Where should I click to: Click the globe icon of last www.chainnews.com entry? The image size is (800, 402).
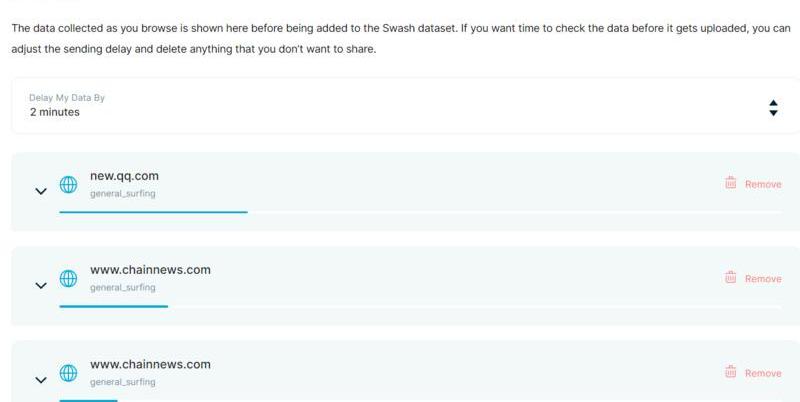pos(68,373)
